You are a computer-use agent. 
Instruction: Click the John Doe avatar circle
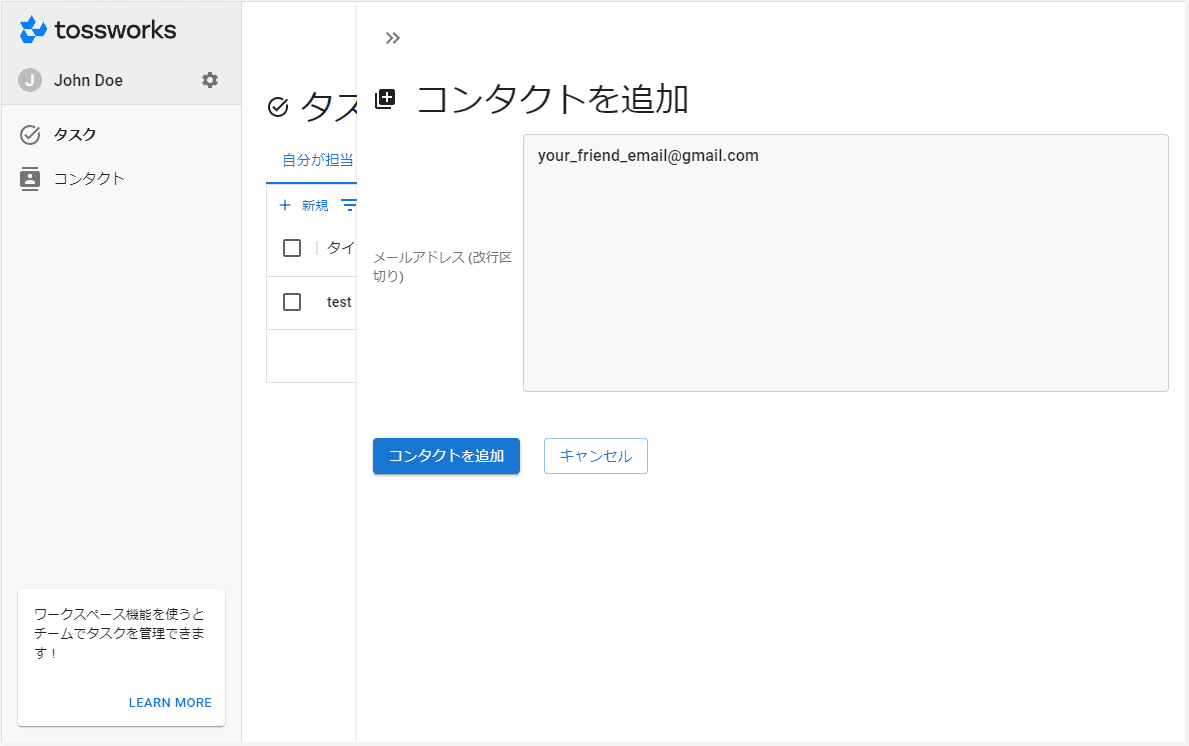[30, 80]
